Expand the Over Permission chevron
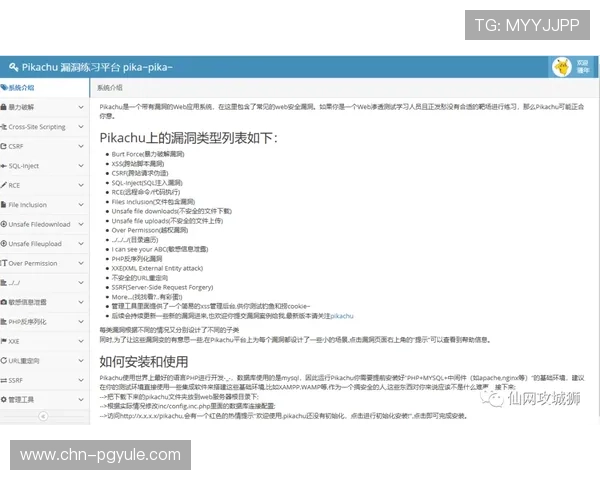Viewport: 600px width, 480px height. pos(81,263)
